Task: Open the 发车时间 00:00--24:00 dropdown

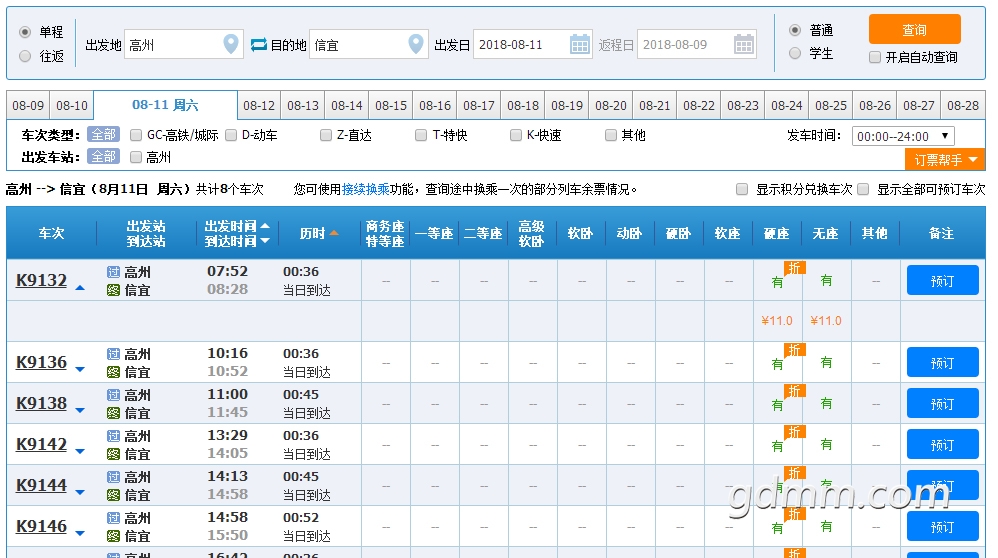Action: click(903, 136)
